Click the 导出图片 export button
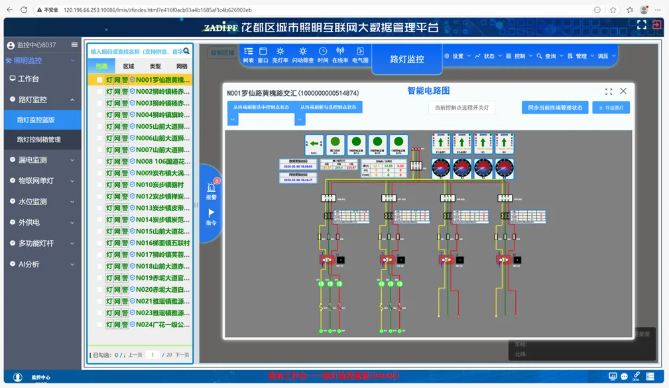The height and width of the screenshot is (388, 669). click(x=611, y=108)
